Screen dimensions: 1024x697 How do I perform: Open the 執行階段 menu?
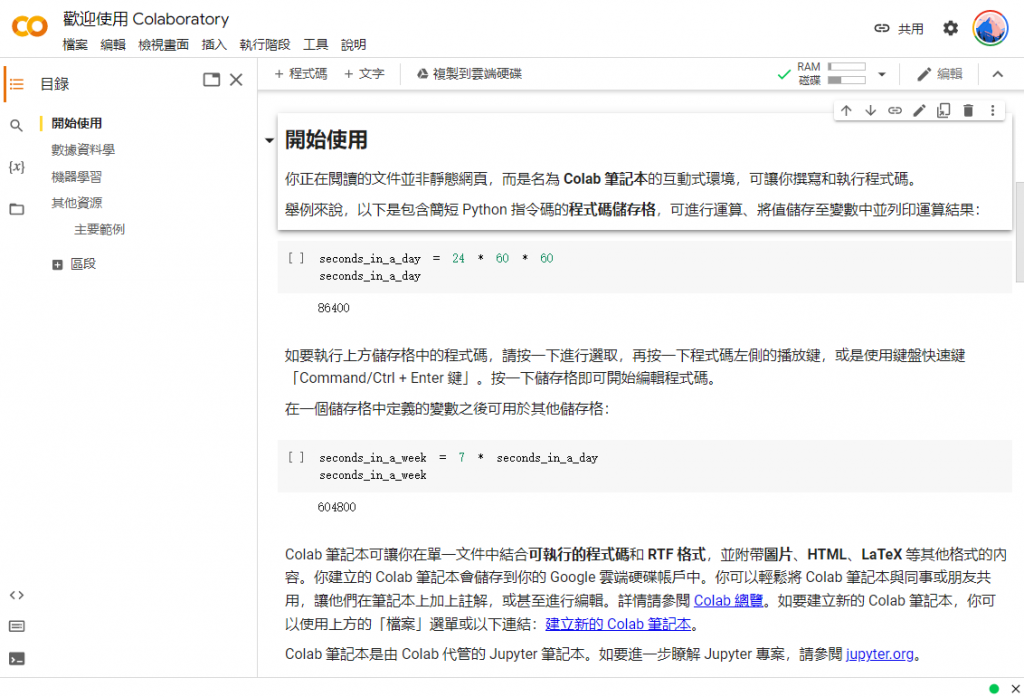click(x=264, y=44)
